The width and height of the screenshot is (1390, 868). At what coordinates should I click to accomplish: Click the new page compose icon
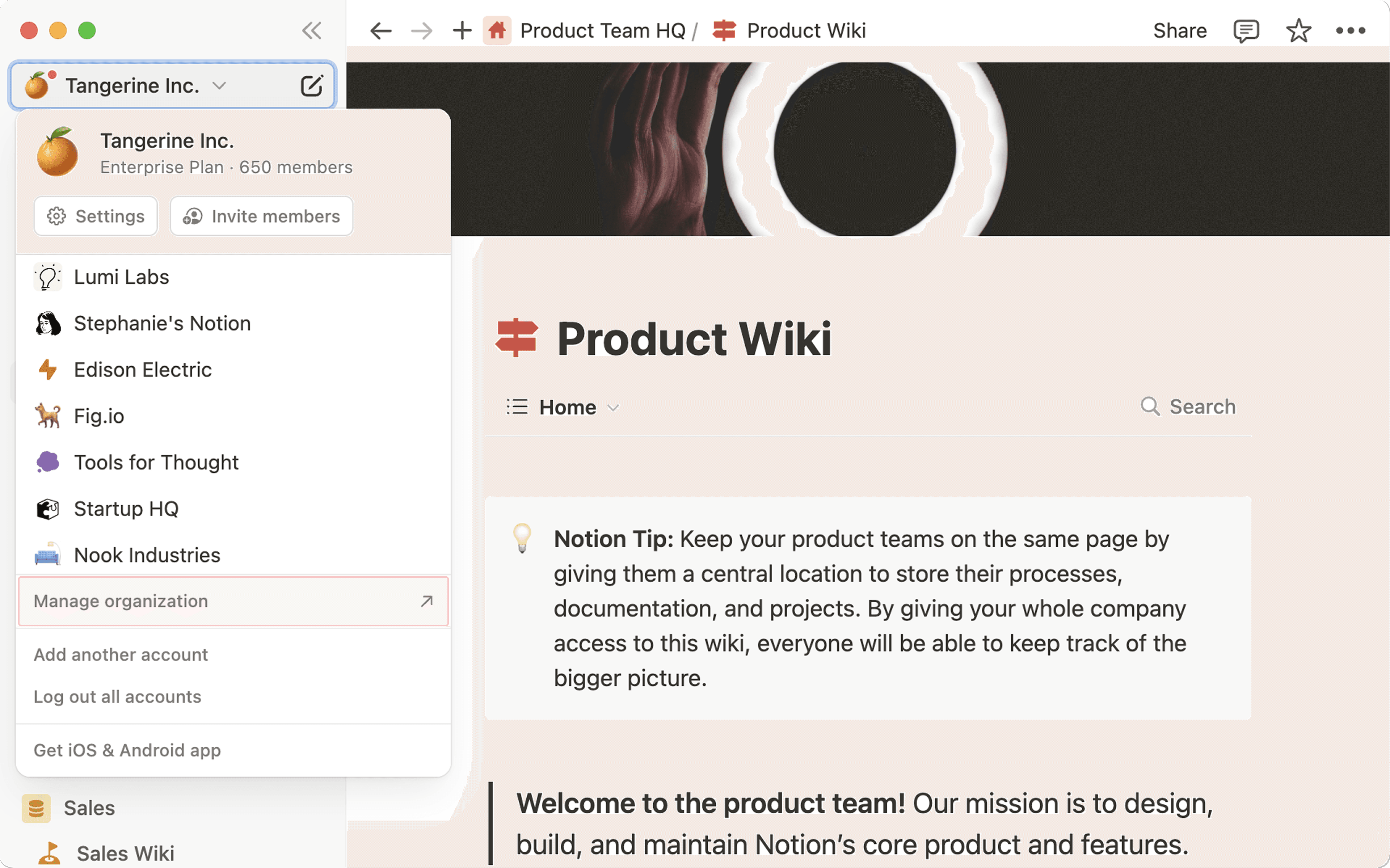click(312, 85)
